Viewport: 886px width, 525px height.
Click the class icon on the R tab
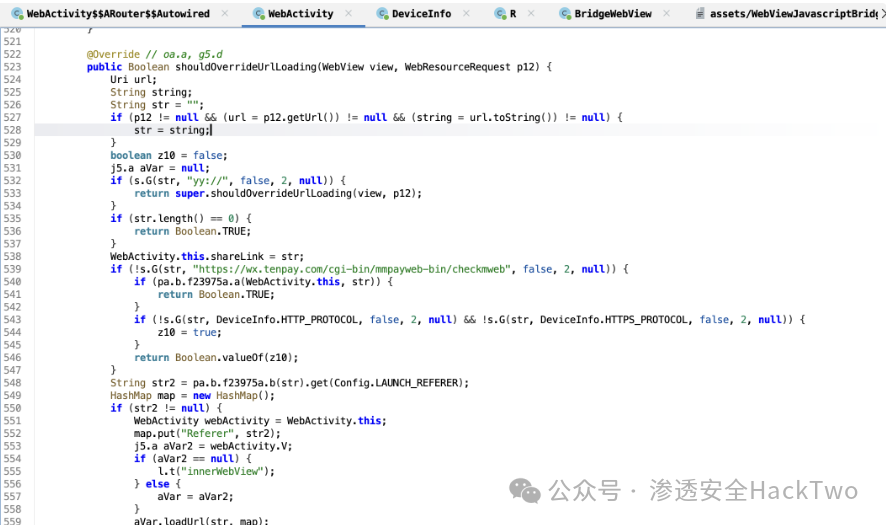coord(500,14)
